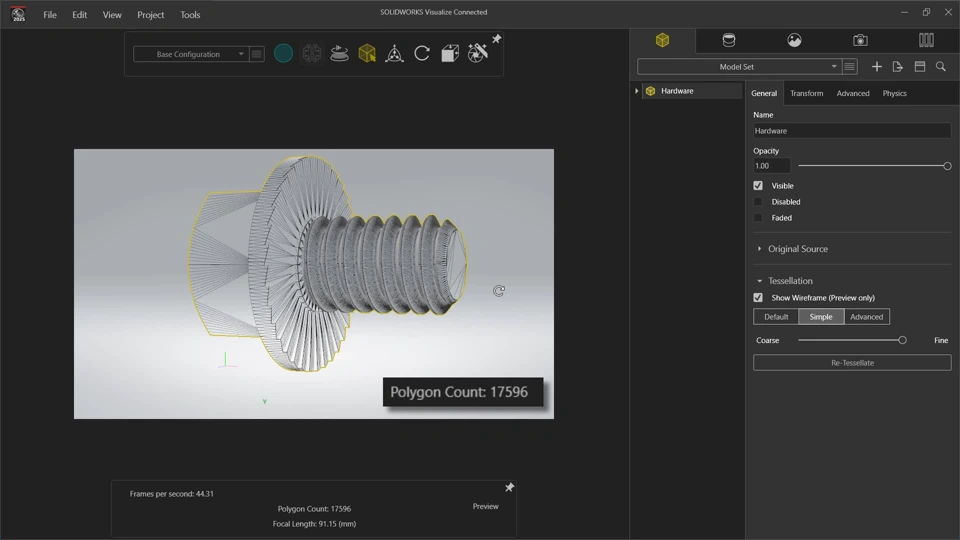Screen dimensions: 960x540
Task: Switch to the Scenes palette tab
Action: [x=794, y=40]
